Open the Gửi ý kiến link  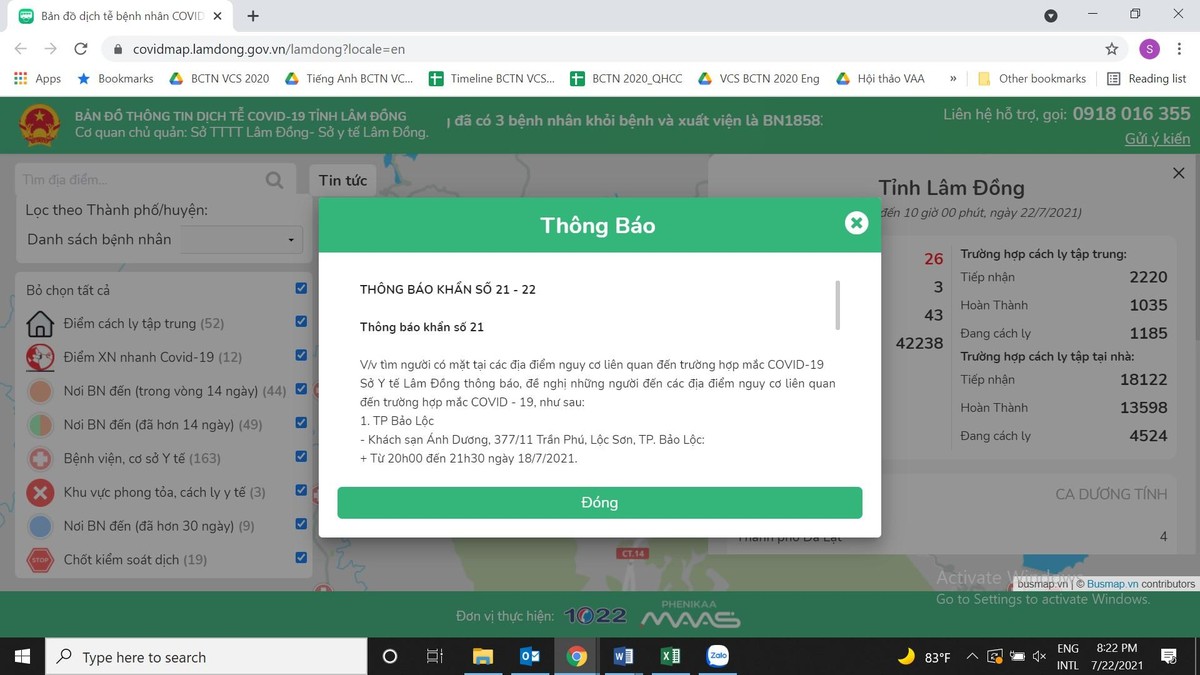1157,139
